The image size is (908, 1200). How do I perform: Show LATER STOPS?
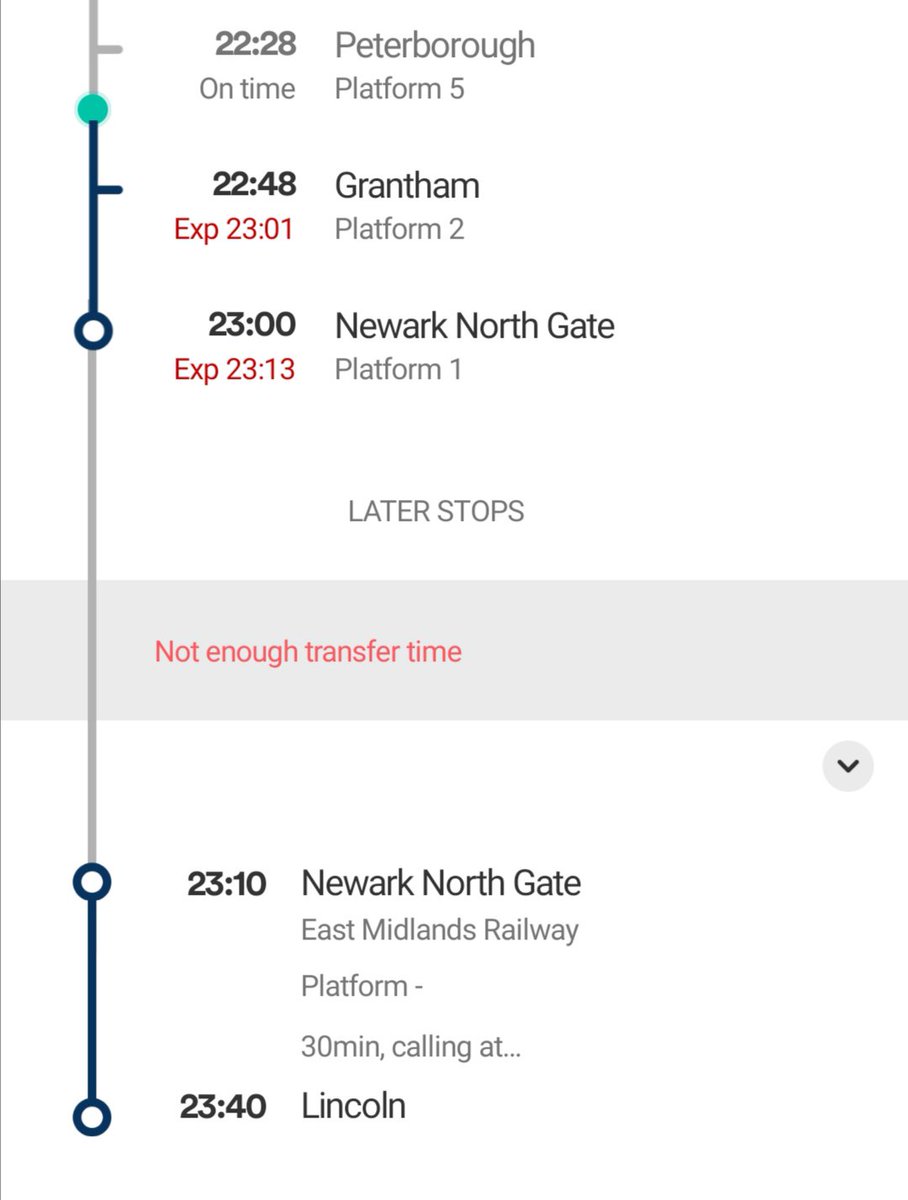(436, 511)
